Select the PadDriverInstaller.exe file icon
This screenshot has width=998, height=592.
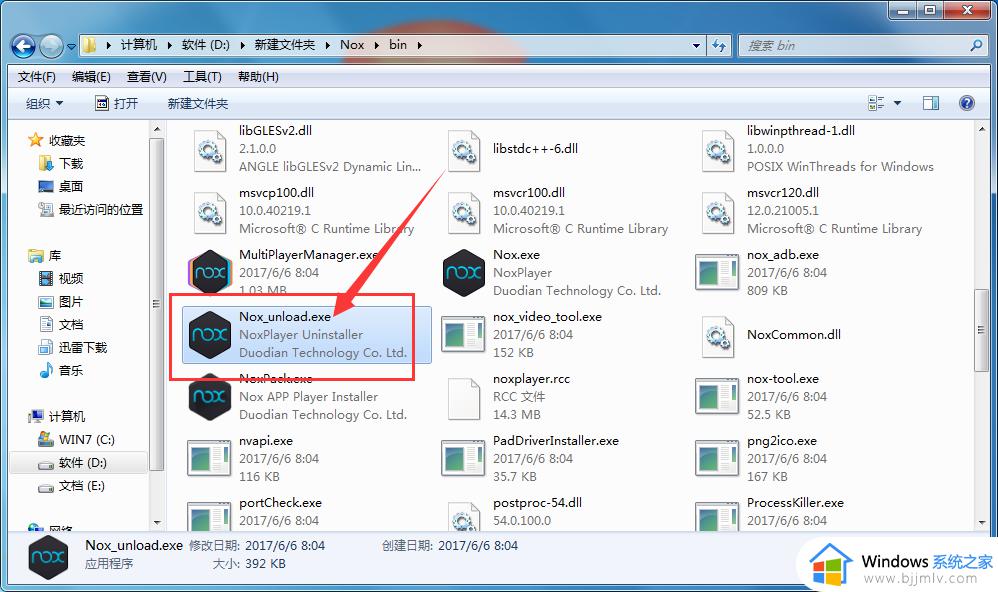click(x=464, y=458)
